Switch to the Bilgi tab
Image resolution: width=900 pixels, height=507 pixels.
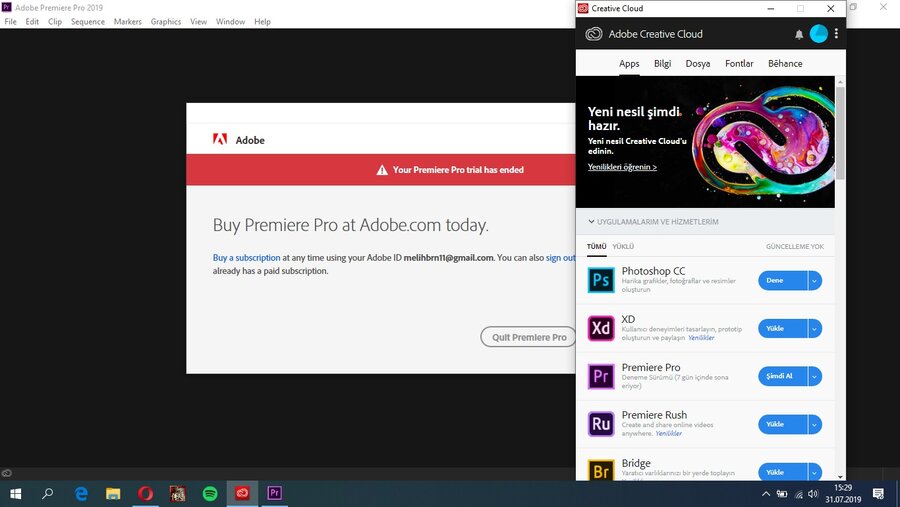[x=662, y=64]
